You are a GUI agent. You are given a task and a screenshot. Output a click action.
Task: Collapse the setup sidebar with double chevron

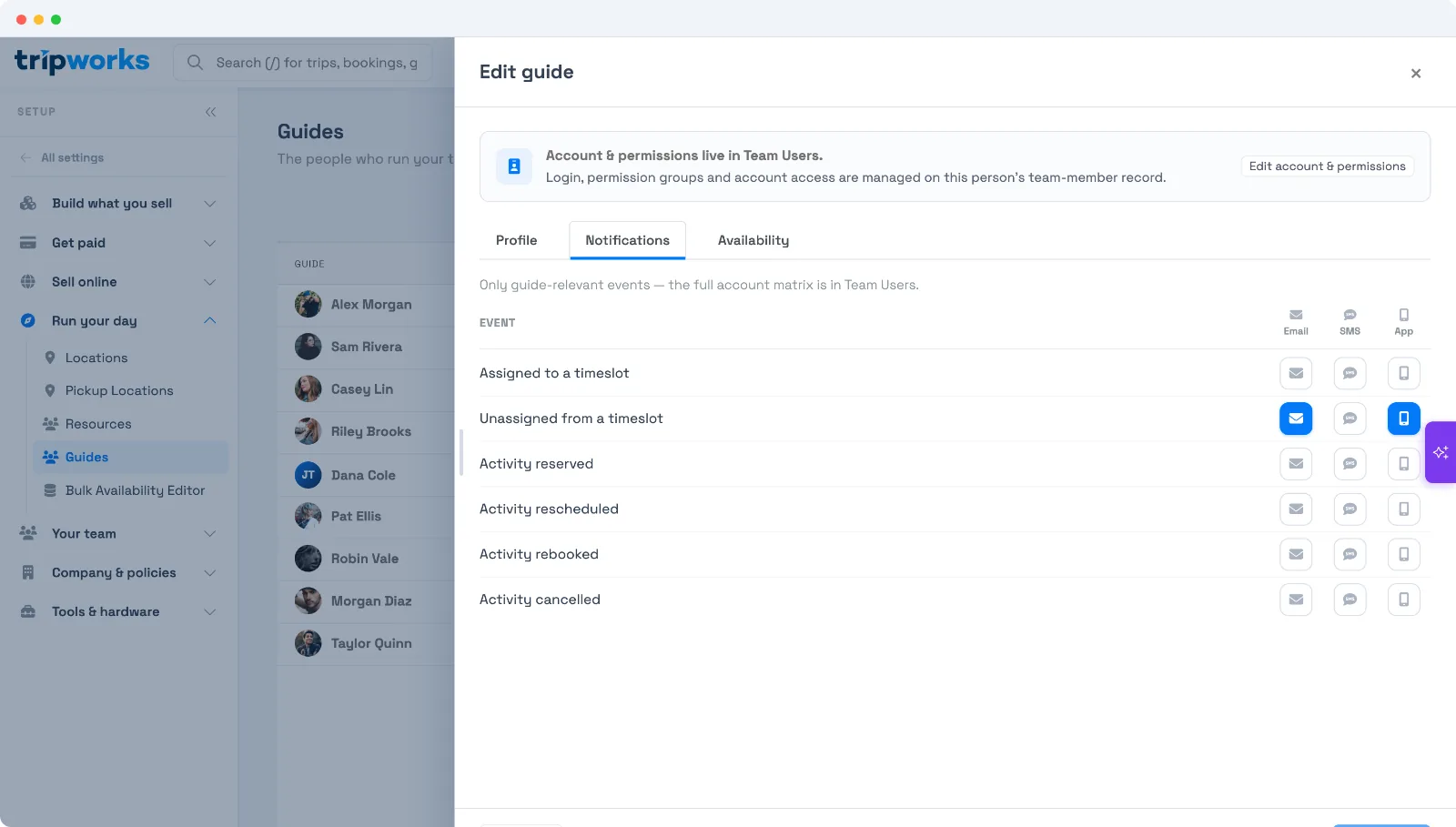pos(210,112)
